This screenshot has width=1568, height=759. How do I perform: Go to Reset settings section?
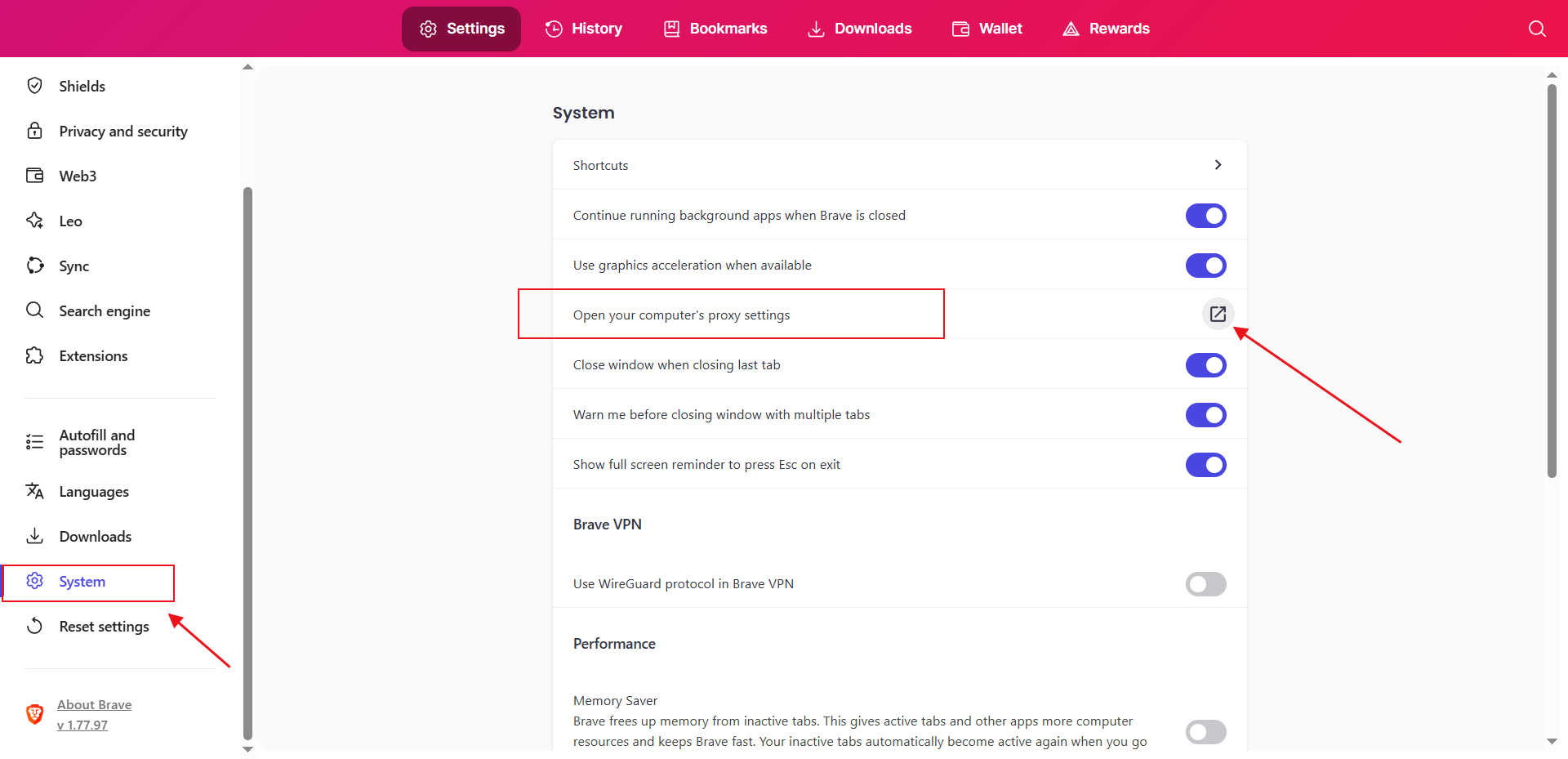104,627
